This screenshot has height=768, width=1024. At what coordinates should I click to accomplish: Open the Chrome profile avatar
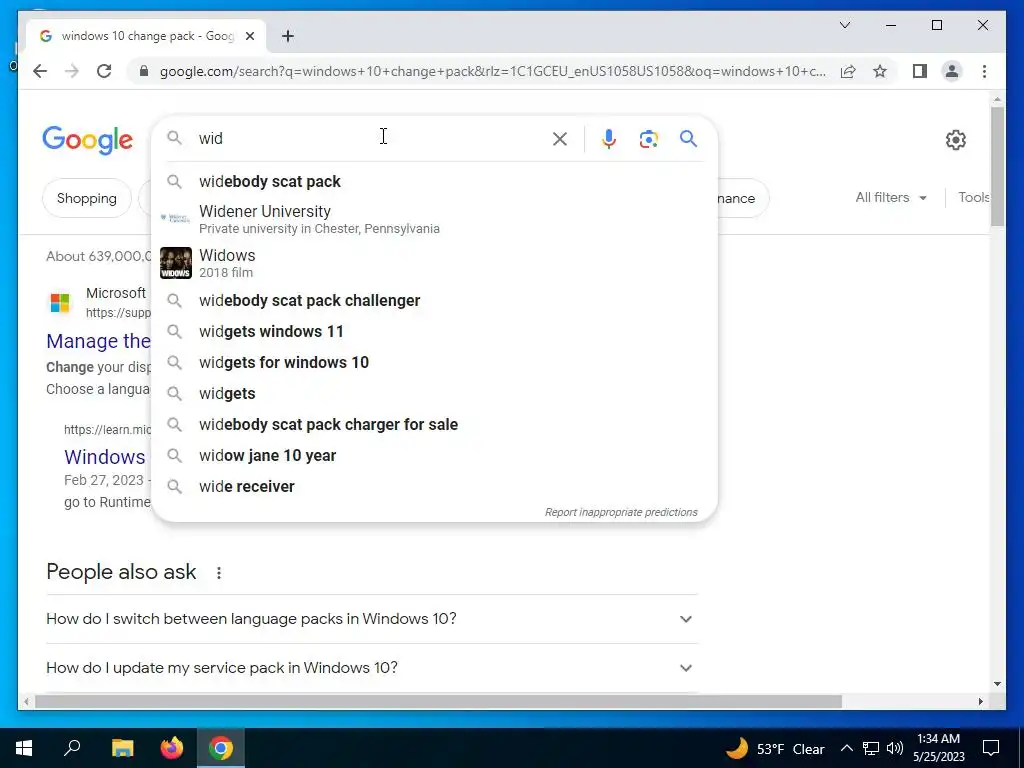[x=952, y=71]
